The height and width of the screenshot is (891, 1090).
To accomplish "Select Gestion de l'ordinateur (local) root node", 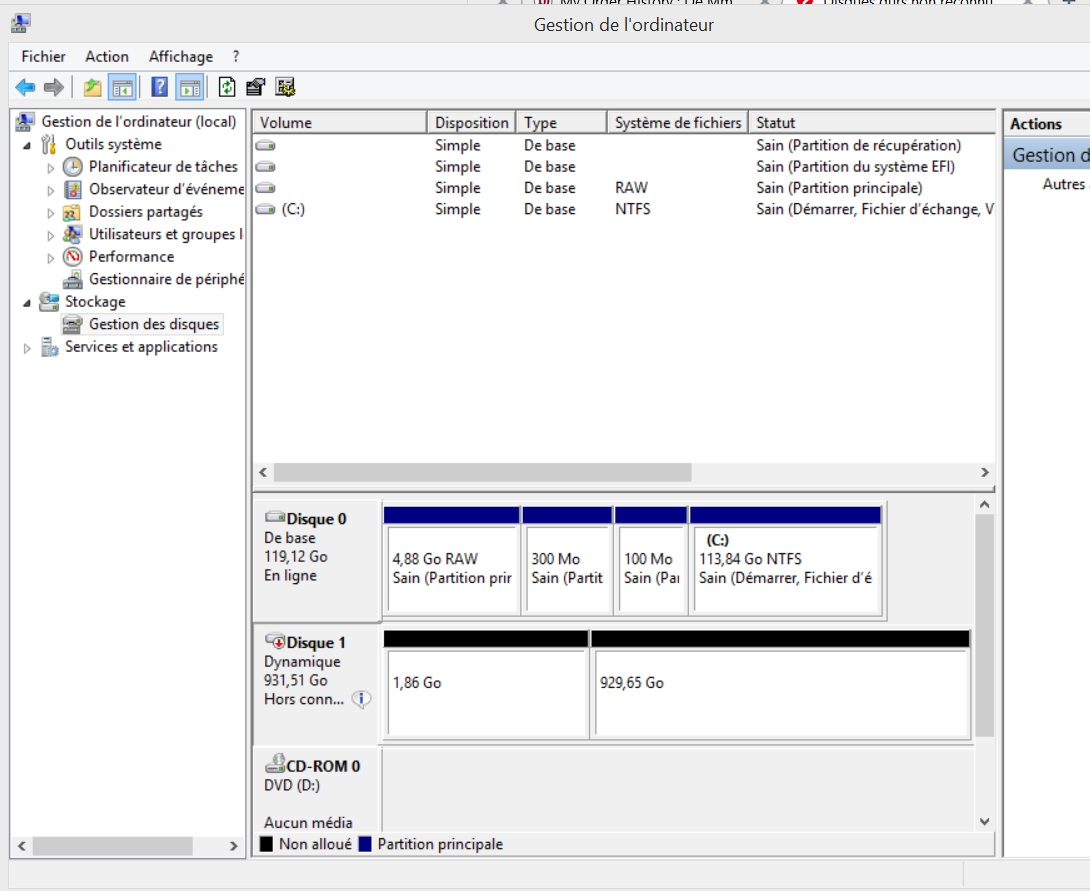I will point(138,122).
